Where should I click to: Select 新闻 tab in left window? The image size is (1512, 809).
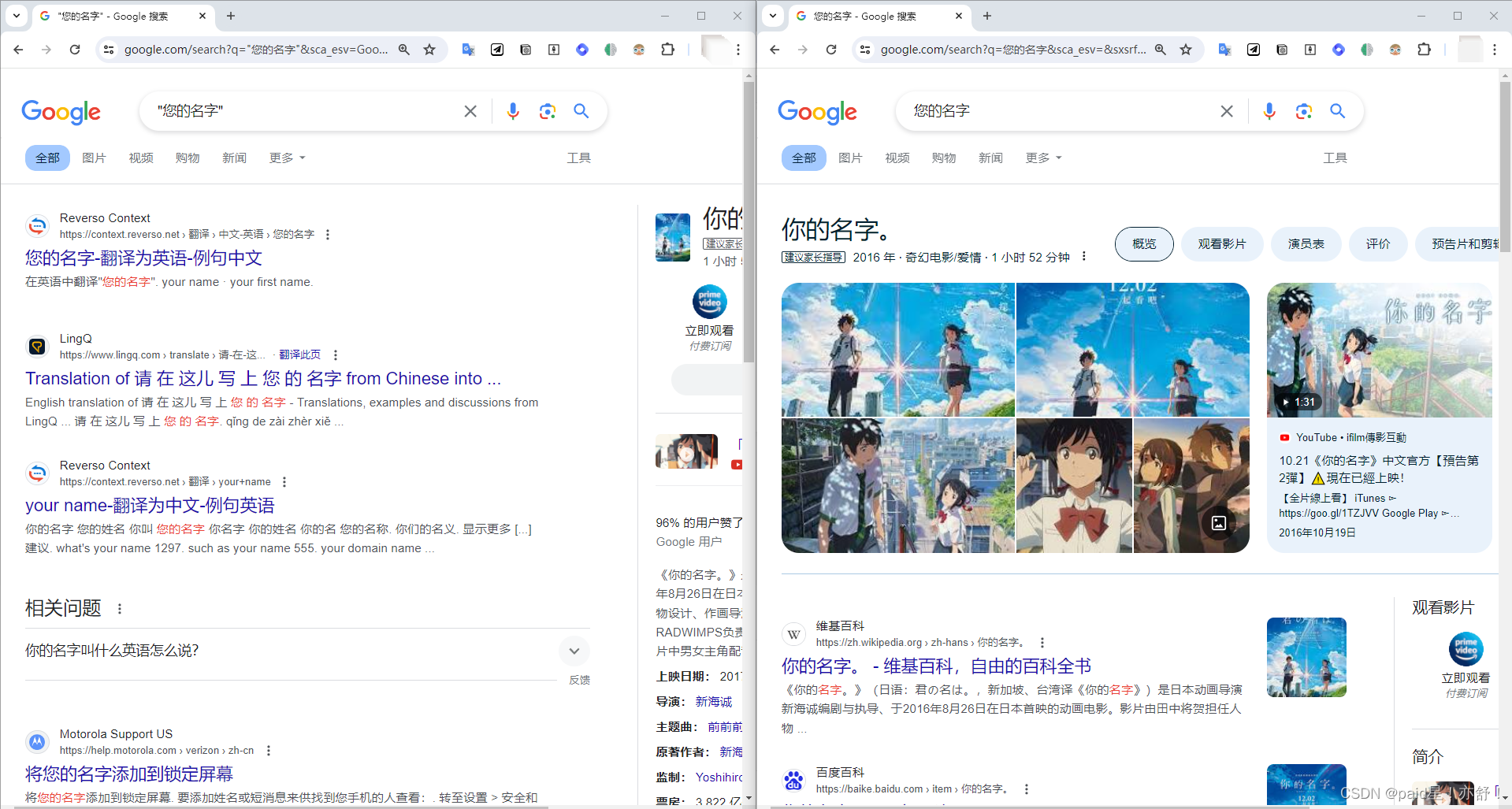coord(234,158)
